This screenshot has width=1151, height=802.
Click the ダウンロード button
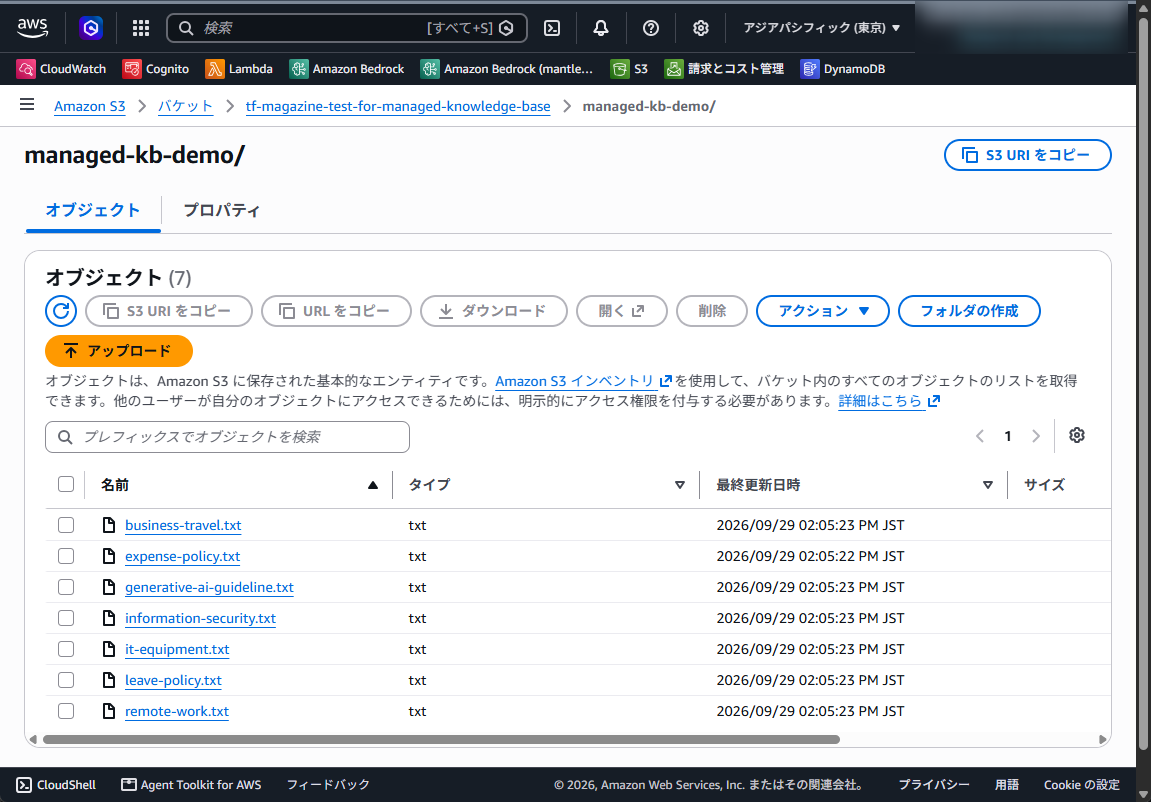[494, 311]
